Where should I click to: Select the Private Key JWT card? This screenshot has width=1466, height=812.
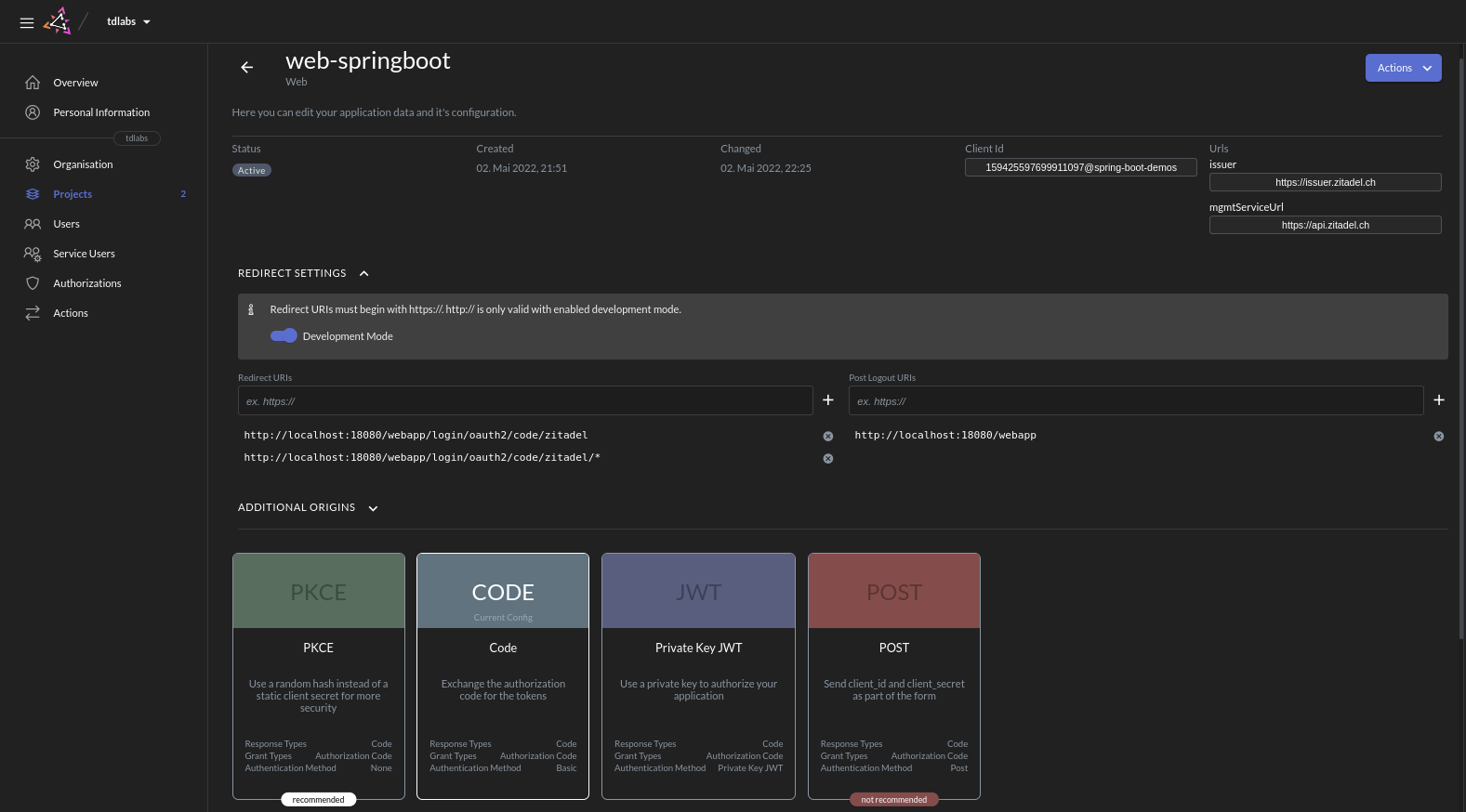(698, 676)
